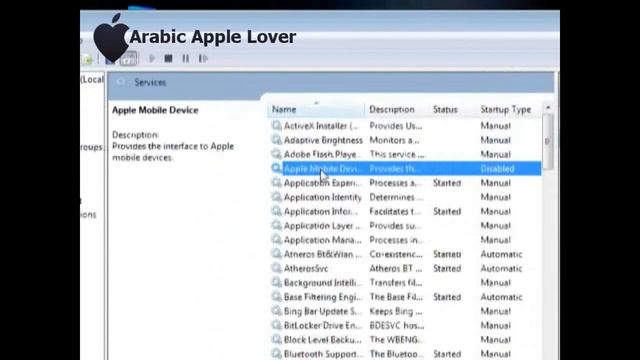Select the Bing Bar Update Service
The image size is (640, 360).
point(405,311)
